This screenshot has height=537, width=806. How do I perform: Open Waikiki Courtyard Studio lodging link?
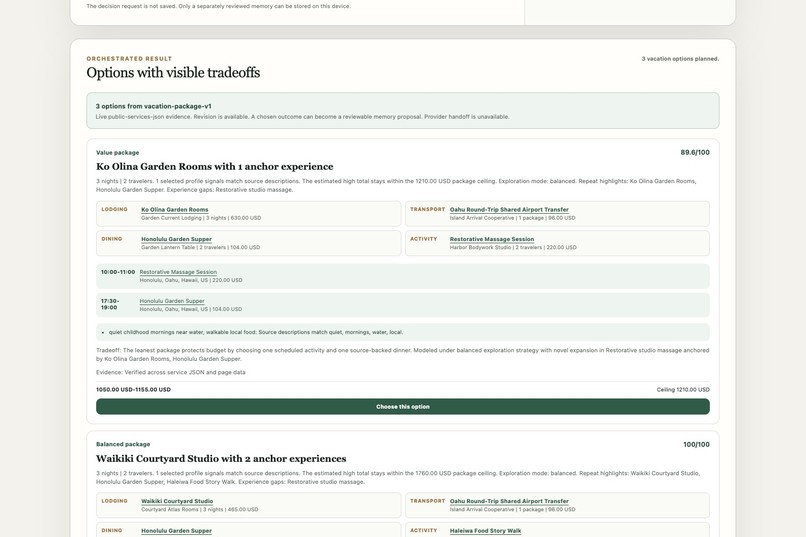click(177, 501)
